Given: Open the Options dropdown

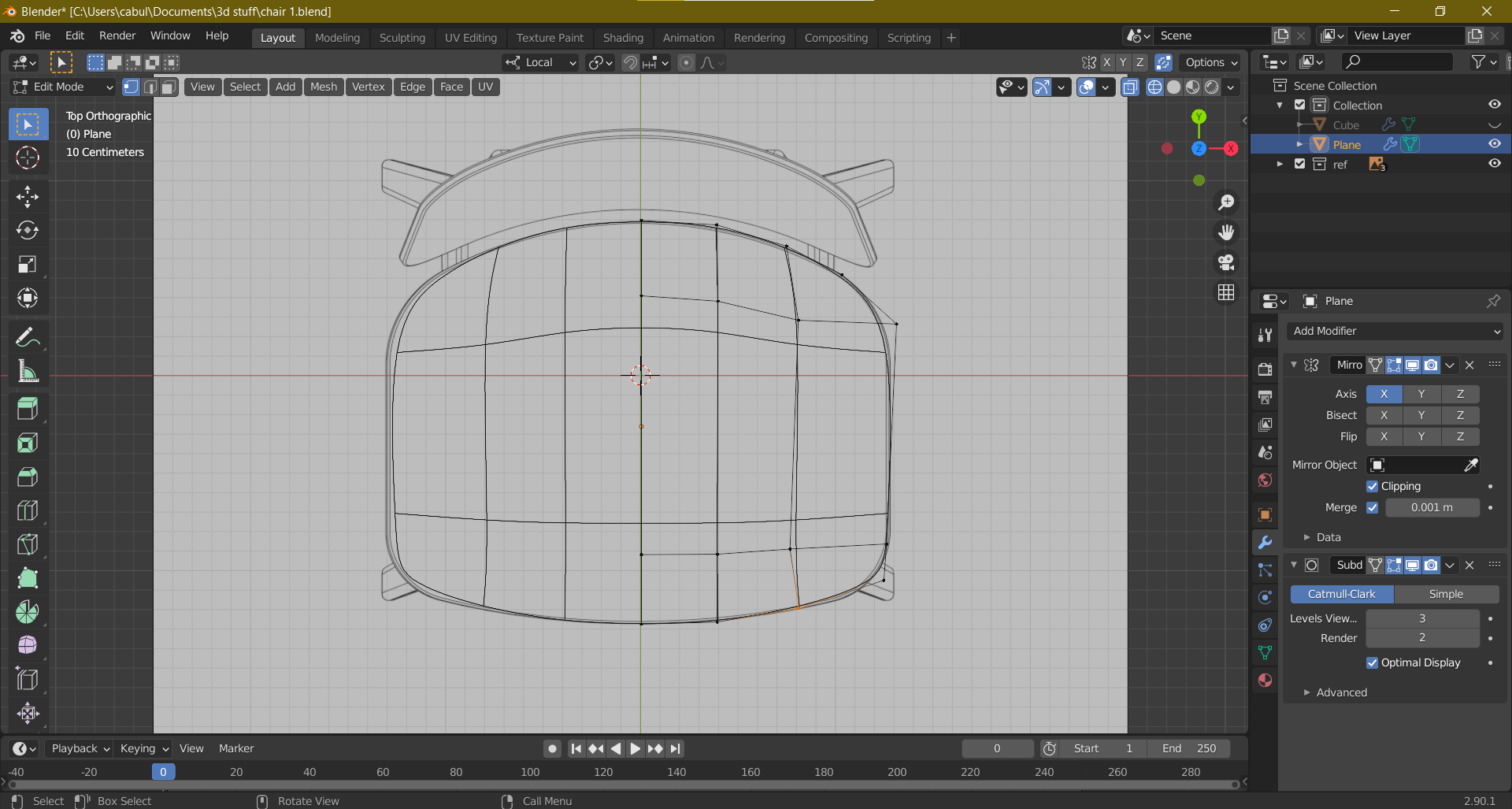Looking at the screenshot, I should 1210,62.
